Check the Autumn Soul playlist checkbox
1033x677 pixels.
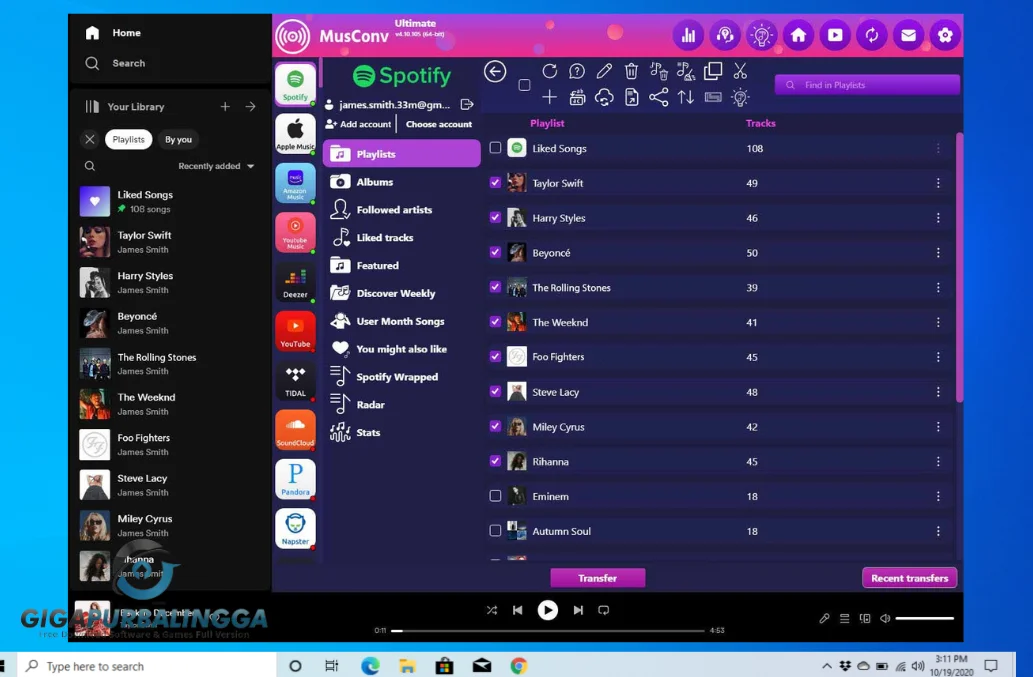click(495, 531)
